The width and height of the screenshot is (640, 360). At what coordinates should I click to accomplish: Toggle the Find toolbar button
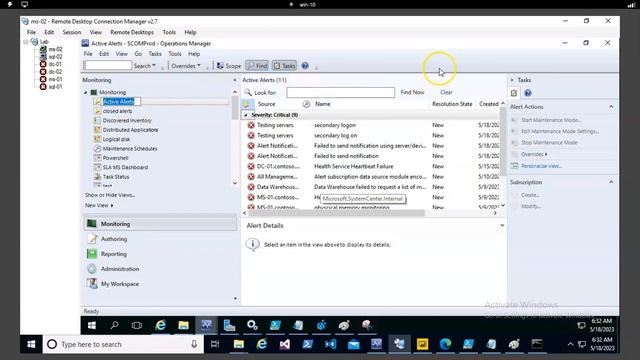coord(257,66)
